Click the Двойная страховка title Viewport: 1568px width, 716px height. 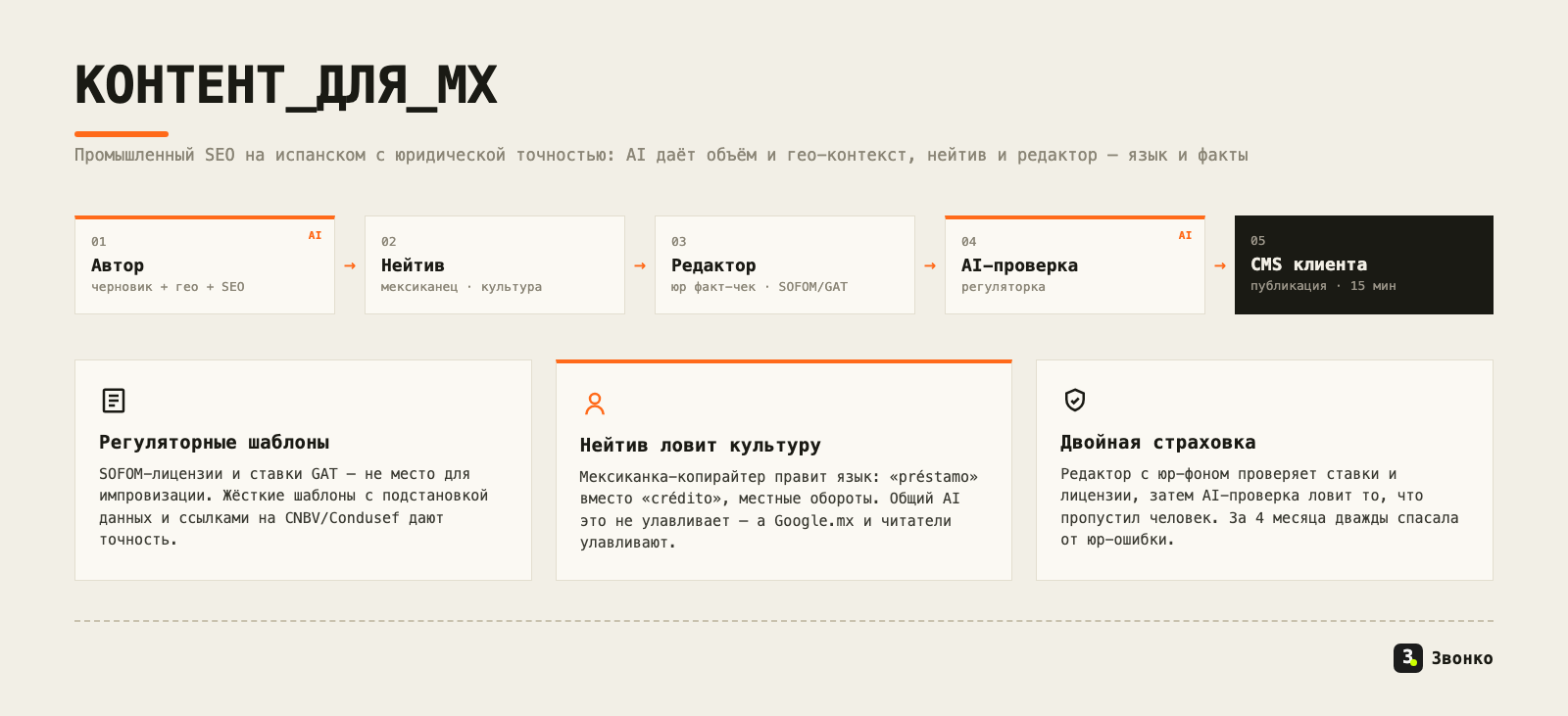coord(1158,442)
